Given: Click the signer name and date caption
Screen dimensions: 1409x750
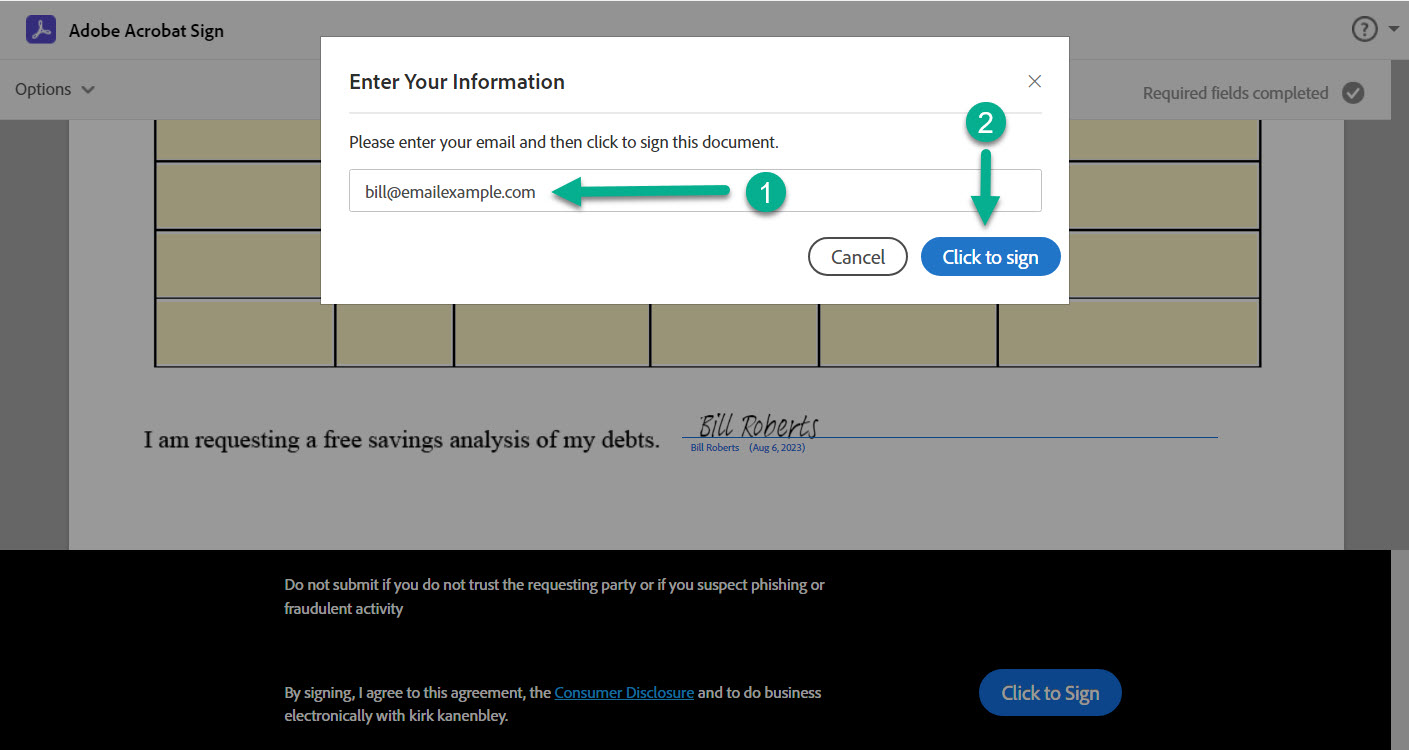Looking at the screenshot, I should click(x=748, y=448).
